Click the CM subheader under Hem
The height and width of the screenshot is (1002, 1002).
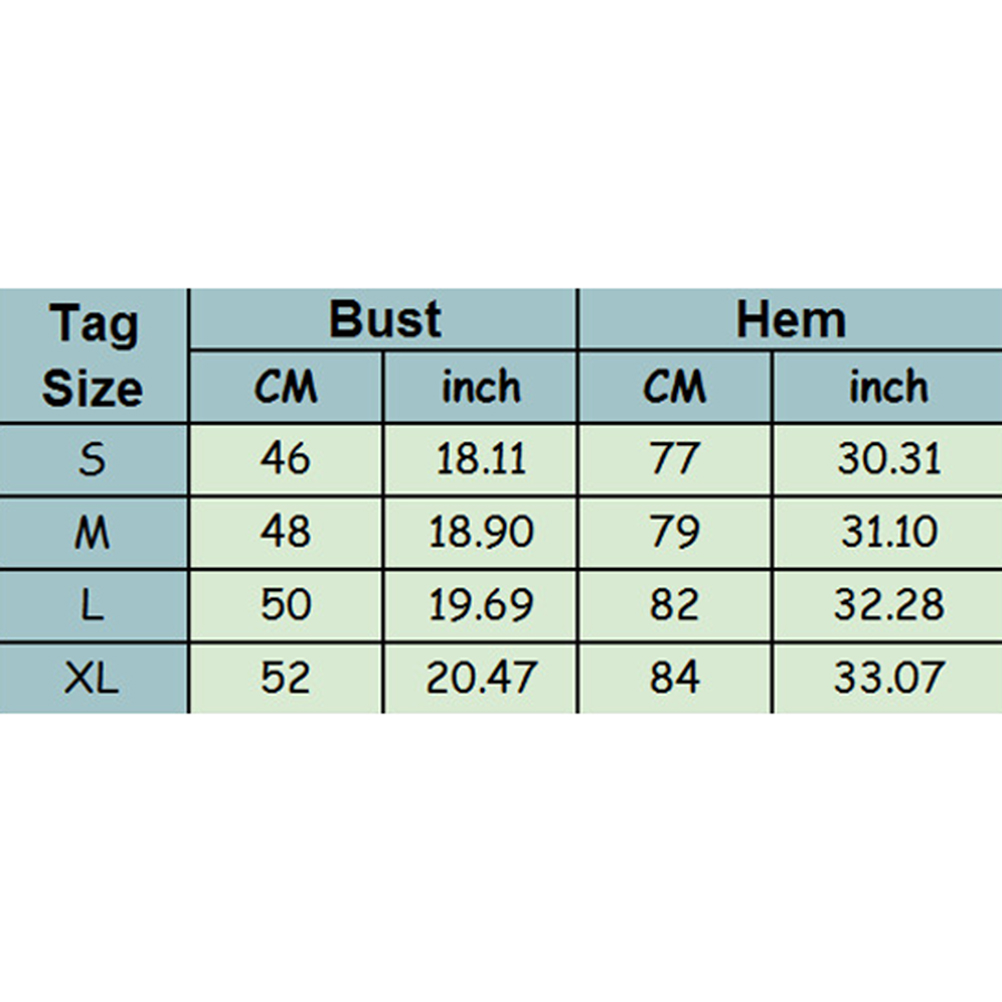click(x=675, y=387)
